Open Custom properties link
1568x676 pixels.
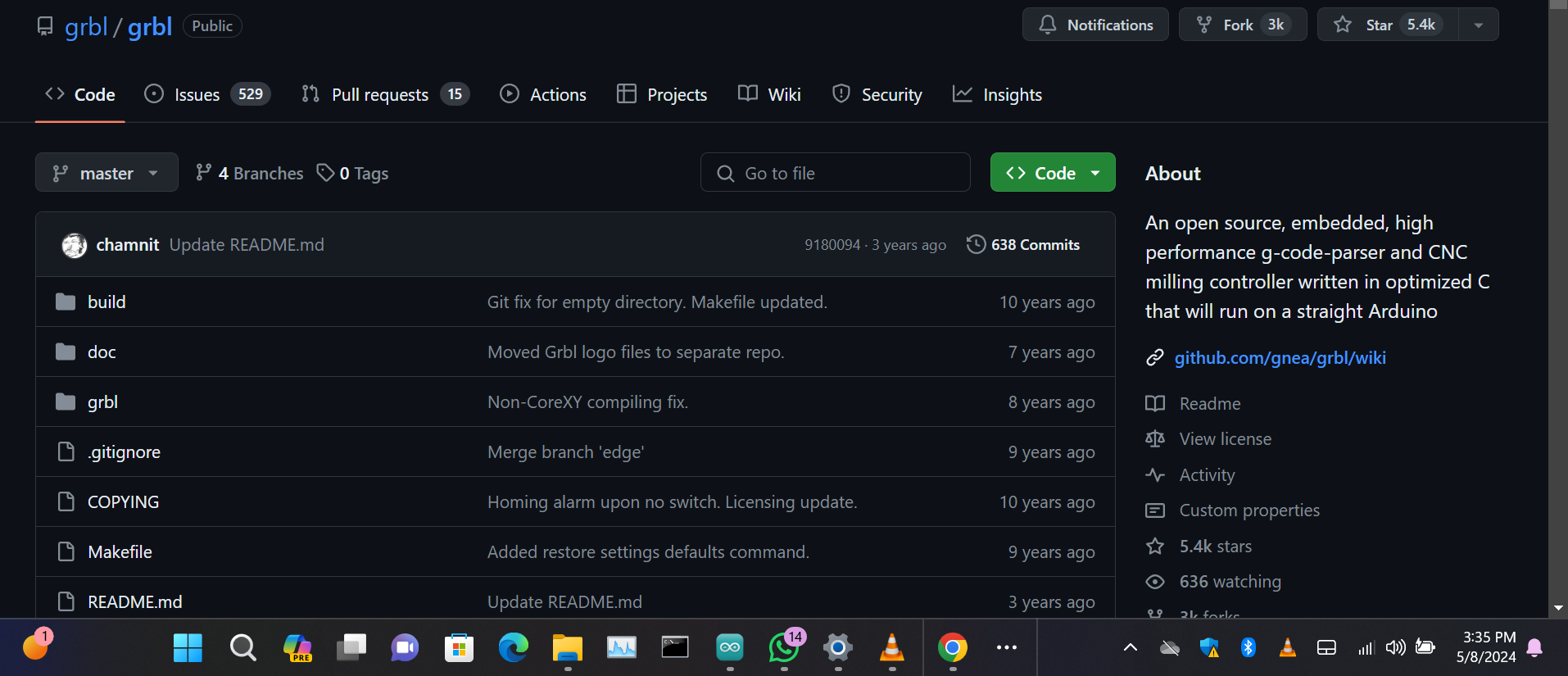click(1249, 510)
